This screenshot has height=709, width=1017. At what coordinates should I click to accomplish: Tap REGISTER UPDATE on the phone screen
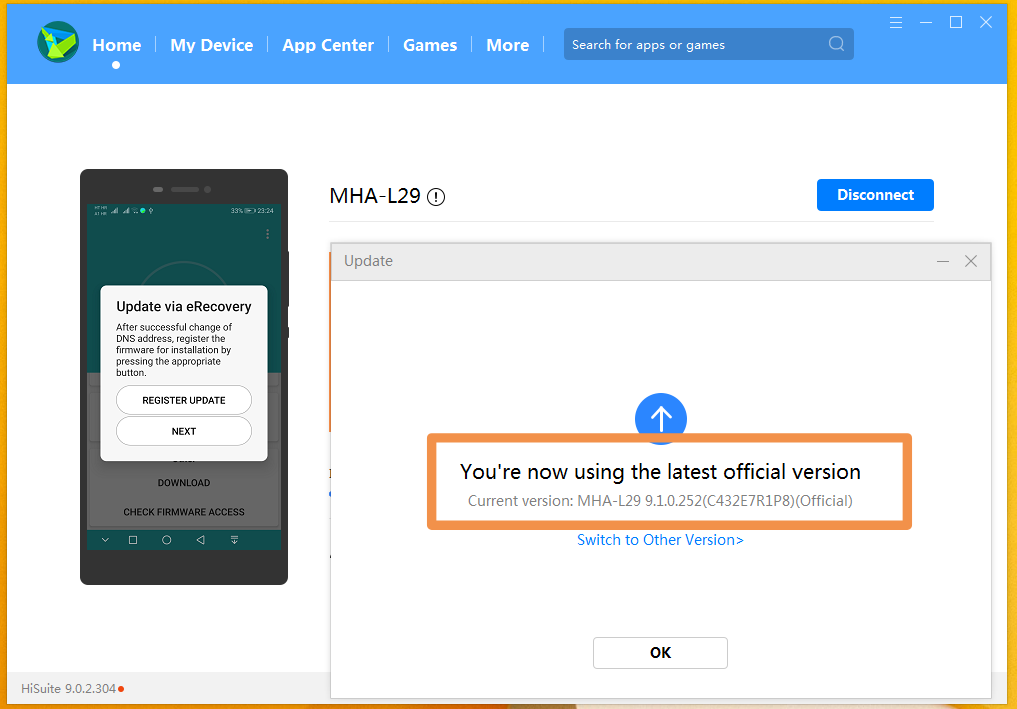pyautogui.click(x=184, y=400)
